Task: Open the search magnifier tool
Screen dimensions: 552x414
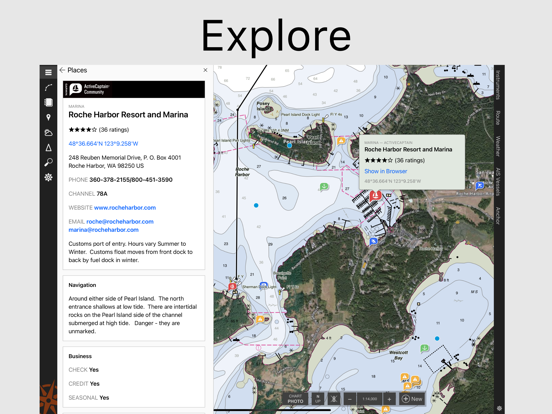Action: [x=48, y=162]
